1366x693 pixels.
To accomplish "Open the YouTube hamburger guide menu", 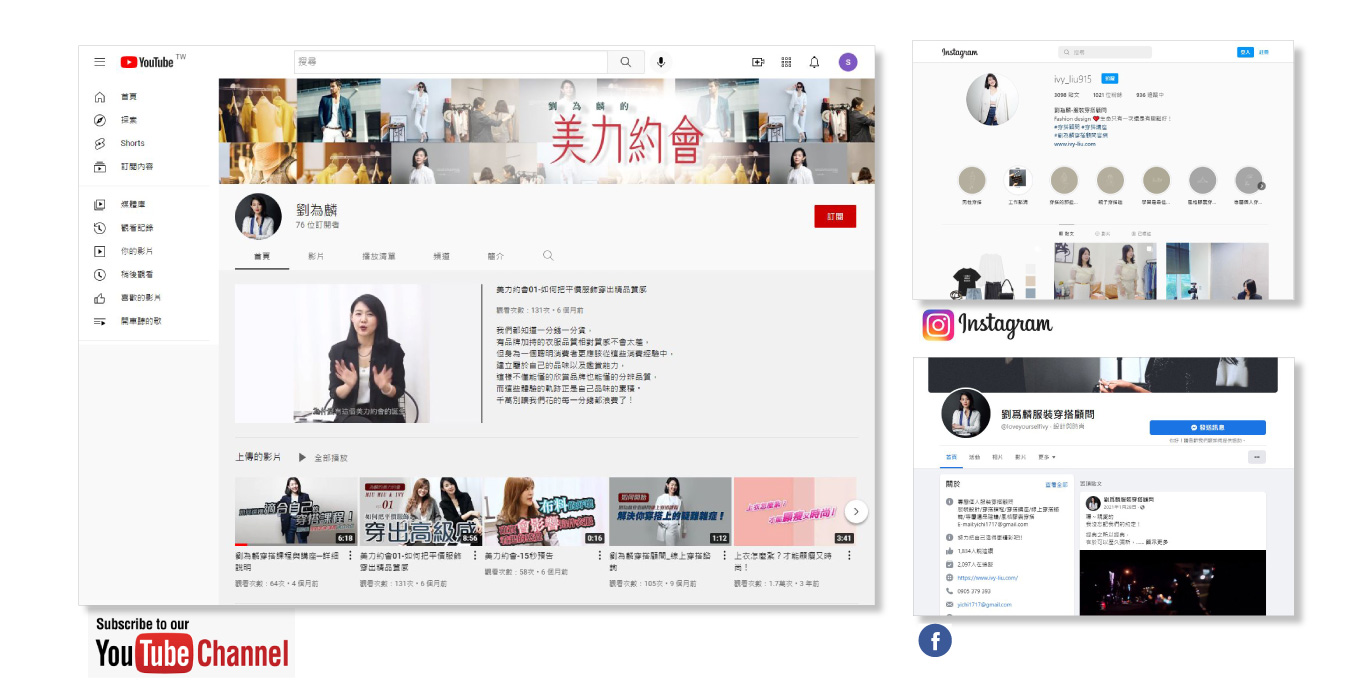I will (100, 62).
